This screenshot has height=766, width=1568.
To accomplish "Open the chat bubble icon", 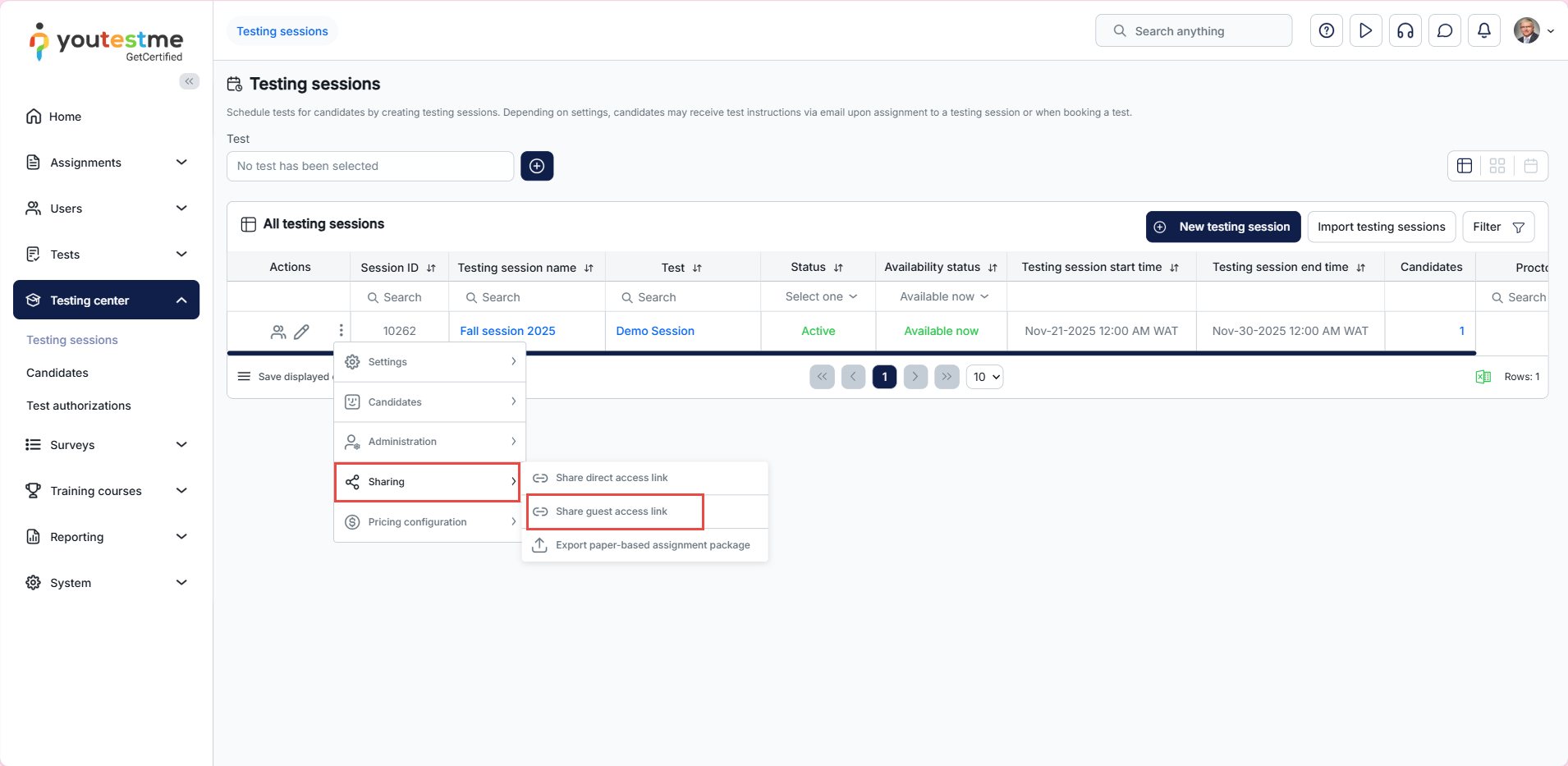I will point(1444,31).
